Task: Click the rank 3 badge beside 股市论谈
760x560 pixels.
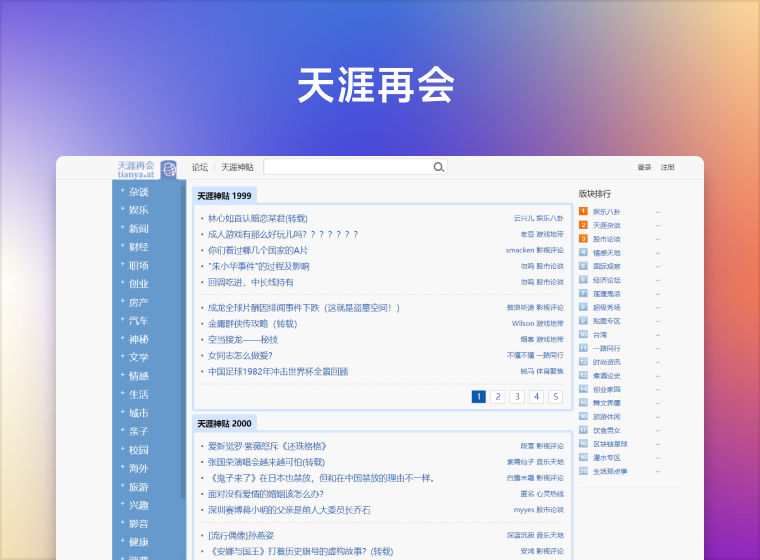Action: coord(583,239)
